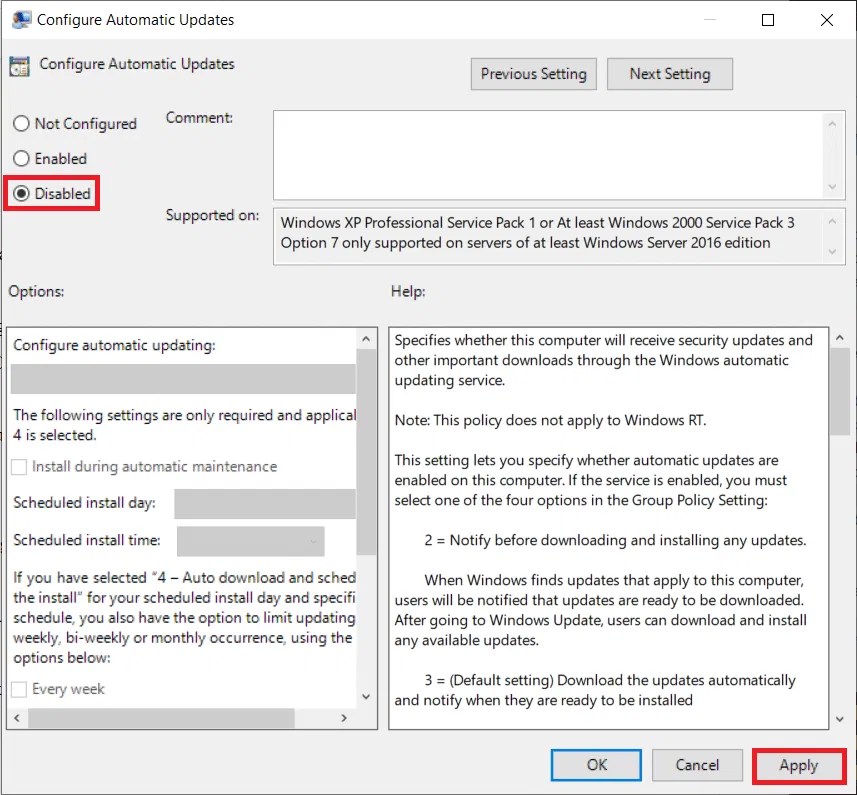
Task: Click the Next Setting button
Action: point(669,73)
